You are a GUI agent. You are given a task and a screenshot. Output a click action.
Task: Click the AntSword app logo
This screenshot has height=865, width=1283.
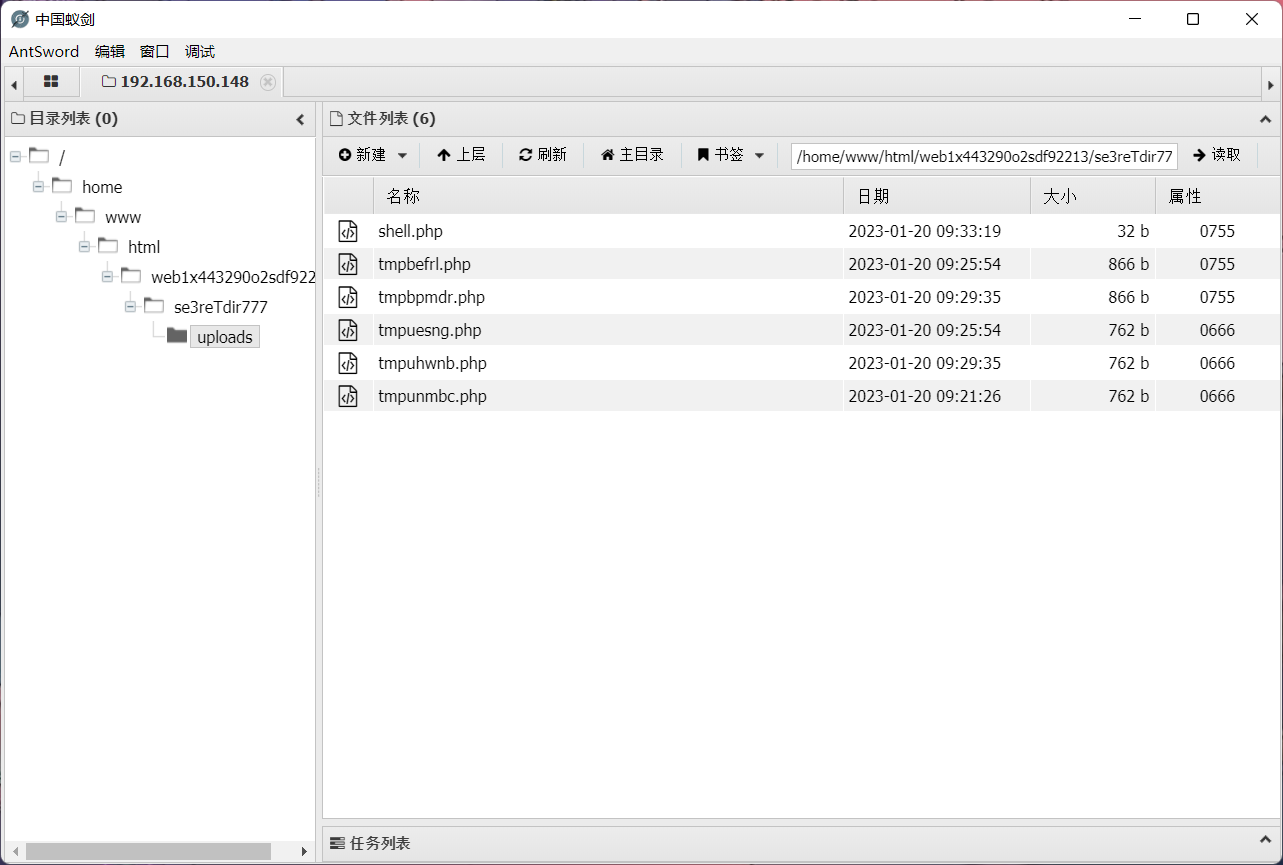(x=20, y=19)
